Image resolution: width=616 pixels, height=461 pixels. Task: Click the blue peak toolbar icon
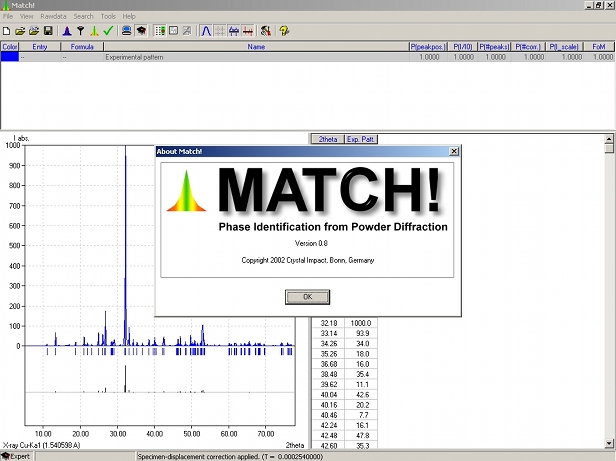[x=67, y=31]
